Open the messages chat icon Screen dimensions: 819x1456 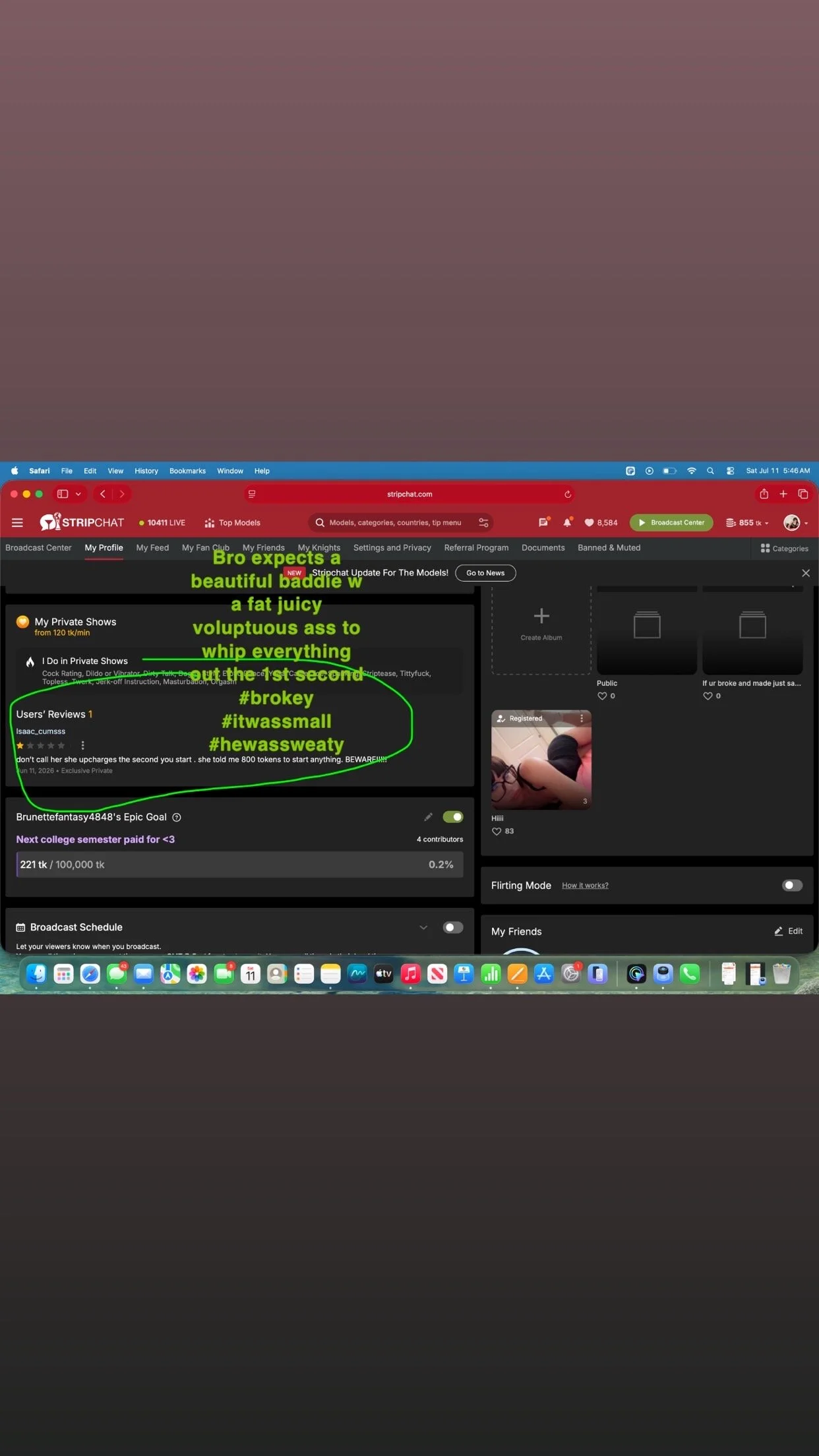click(543, 522)
